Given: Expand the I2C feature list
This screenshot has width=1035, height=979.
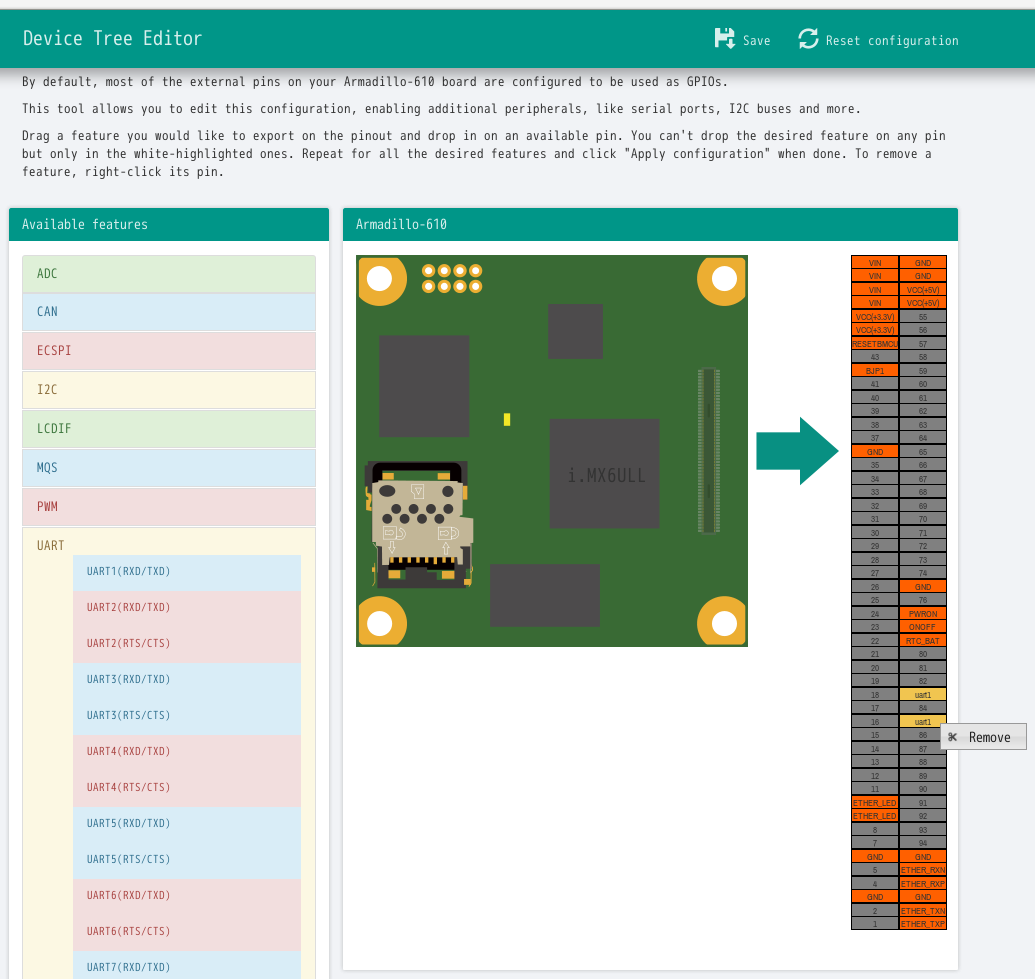Looking at the screenshot, I should pyautogui.click(x=169, y=390).
